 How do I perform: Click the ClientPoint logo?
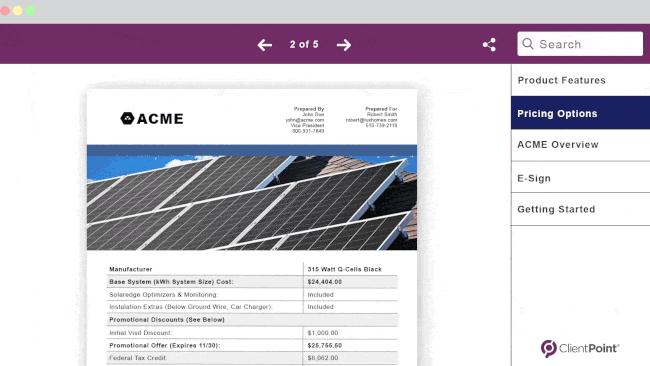tap(580, 348)
